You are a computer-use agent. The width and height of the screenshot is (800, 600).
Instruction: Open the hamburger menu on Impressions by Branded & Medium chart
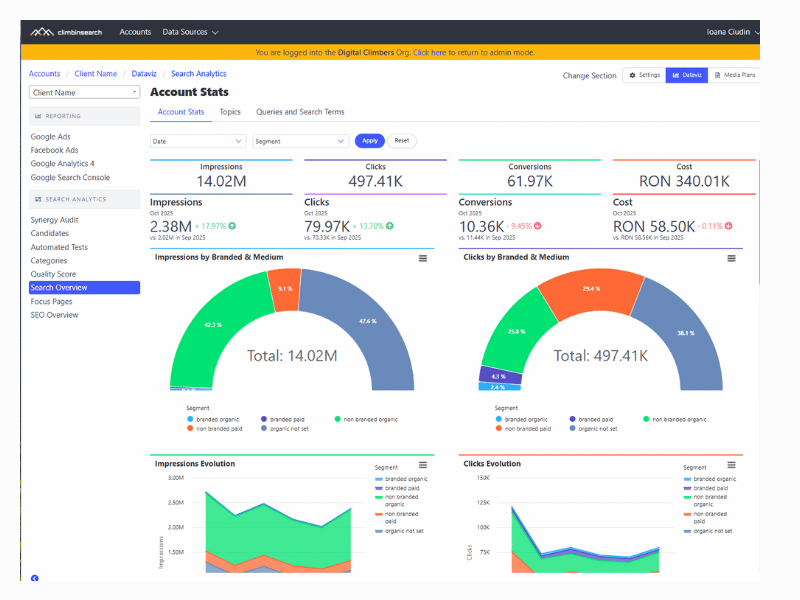(423, 258)
